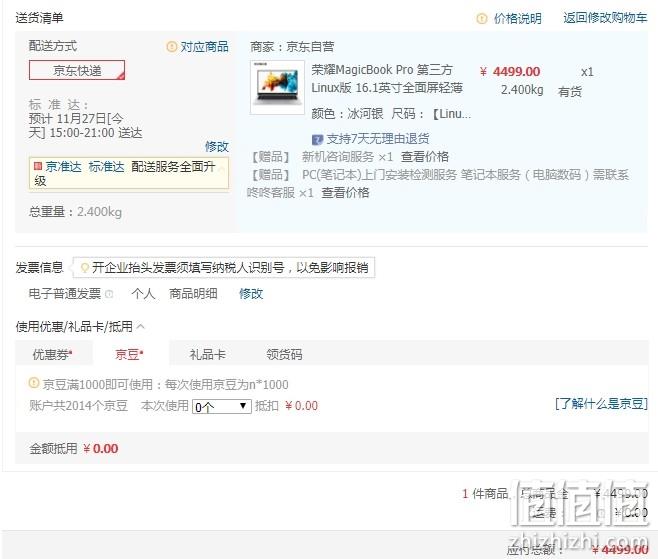Click the 标准达 link

click(x=107, y=167)
